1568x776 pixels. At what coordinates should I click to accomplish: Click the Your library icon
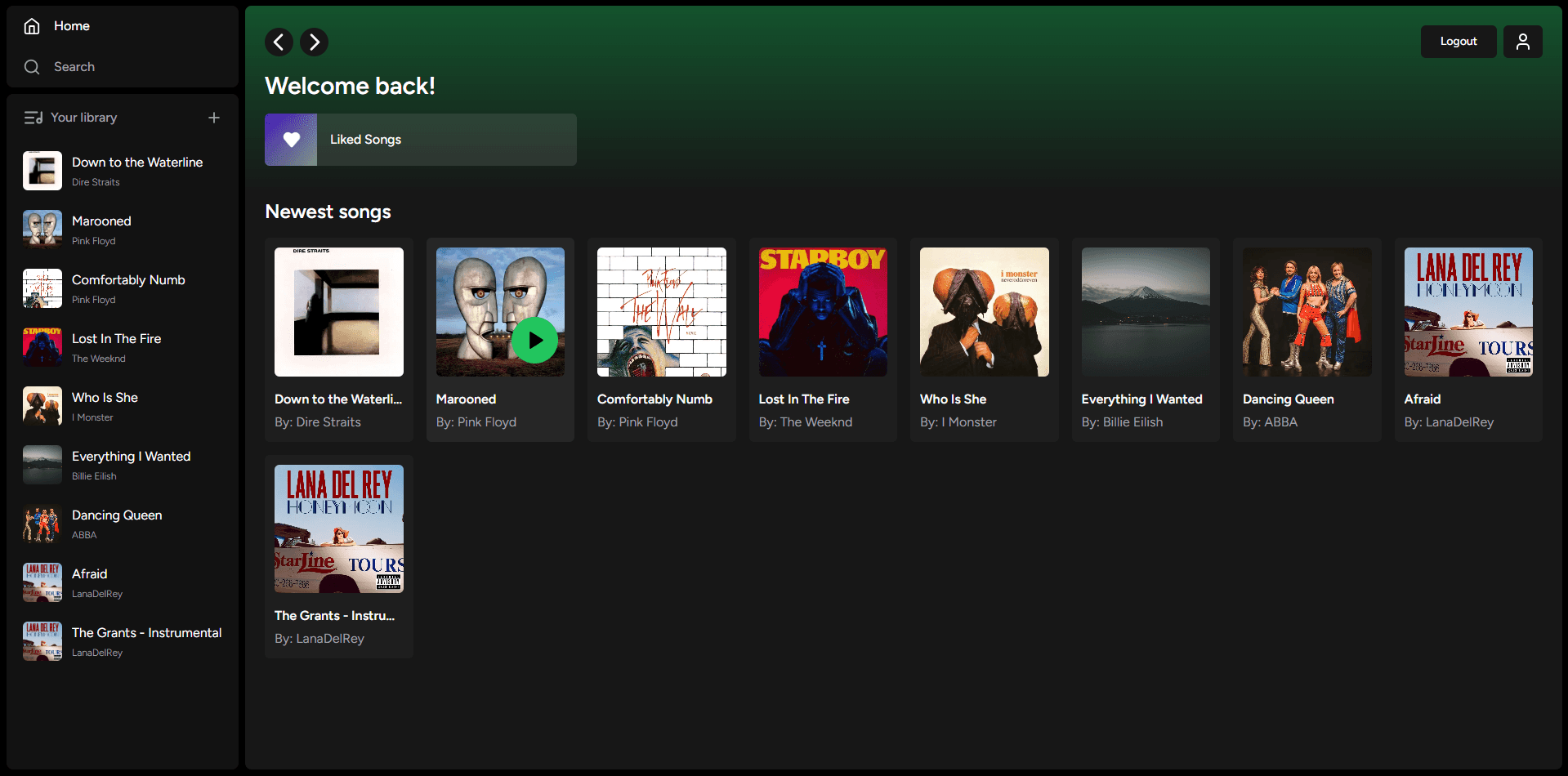pos(33,117)
